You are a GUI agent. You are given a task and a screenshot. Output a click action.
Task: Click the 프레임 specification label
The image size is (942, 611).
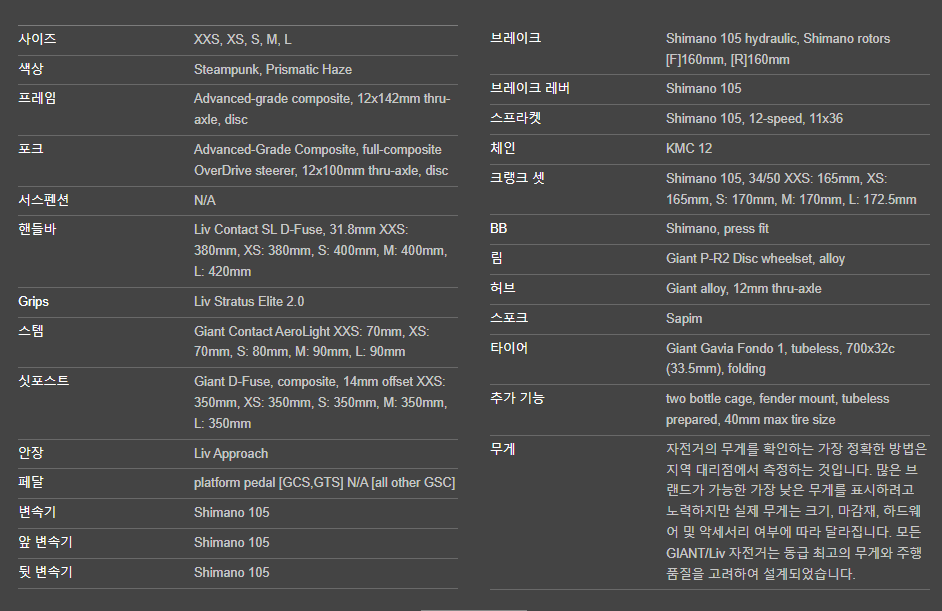click(x=37, y=99)
